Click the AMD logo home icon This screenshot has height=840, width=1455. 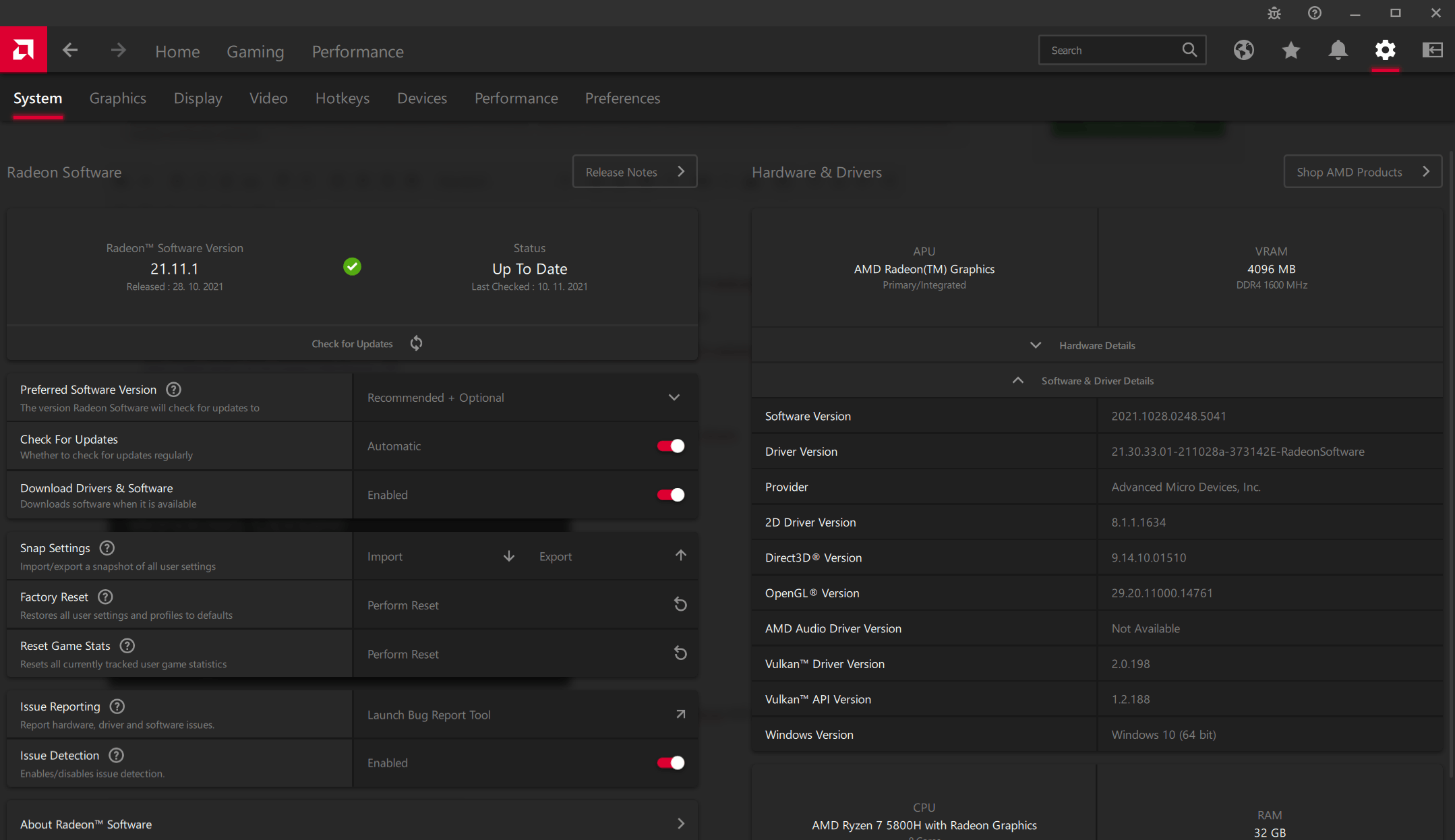(24, 50)
